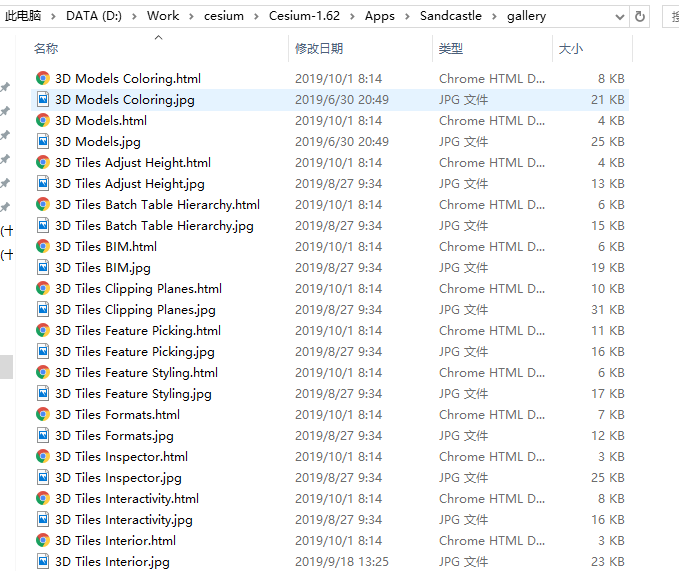
Task: Click Chrome icon of 3D Tiles Inspector.html
Action: 42,456
